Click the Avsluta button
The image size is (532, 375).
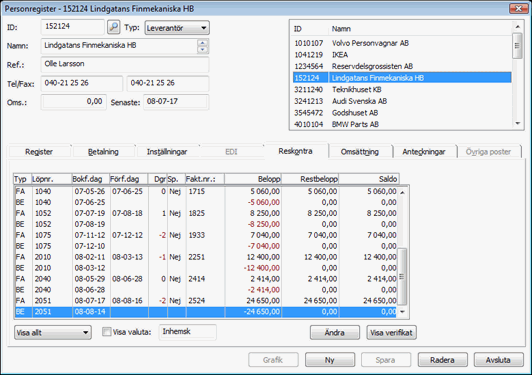(498, 360)
